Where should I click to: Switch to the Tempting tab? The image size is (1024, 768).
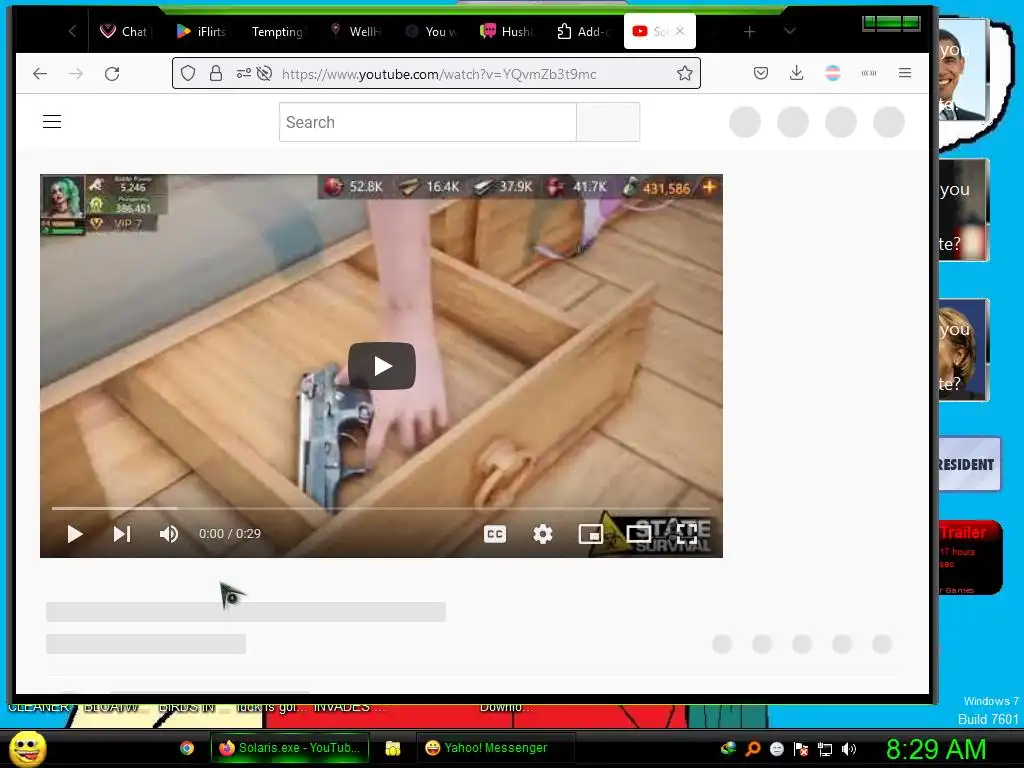277,31
